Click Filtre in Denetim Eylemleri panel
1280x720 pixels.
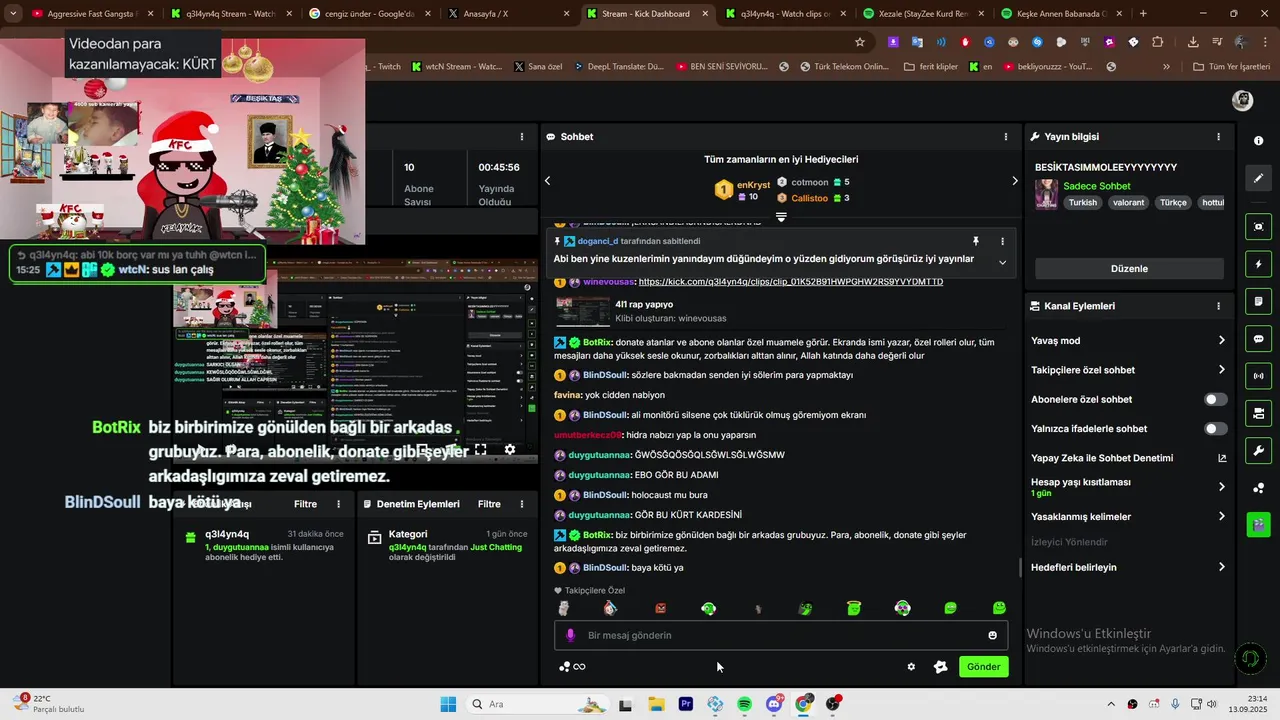tap(489, 504)
